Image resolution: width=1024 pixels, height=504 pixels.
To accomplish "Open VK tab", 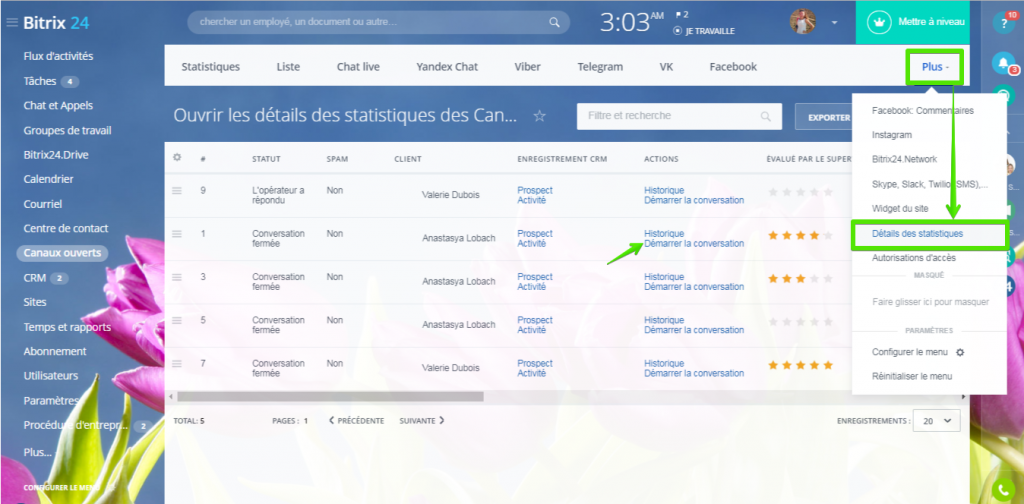I will [x=666, y=67].
